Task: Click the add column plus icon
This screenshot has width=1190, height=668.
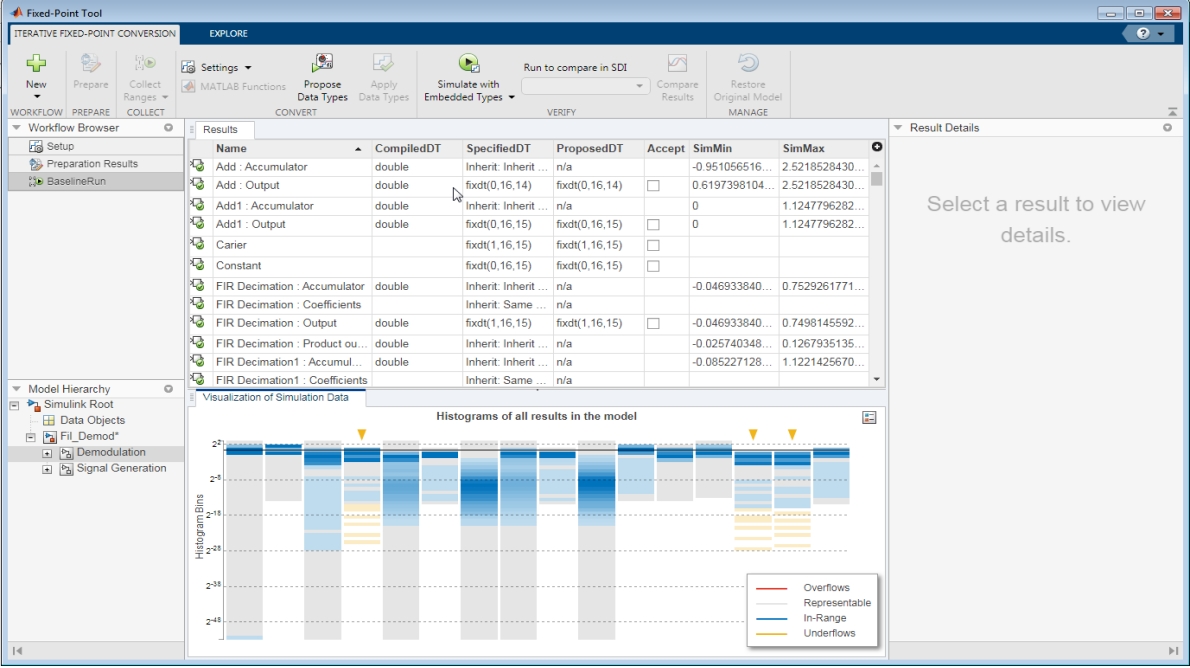Action: pos(877,147)
